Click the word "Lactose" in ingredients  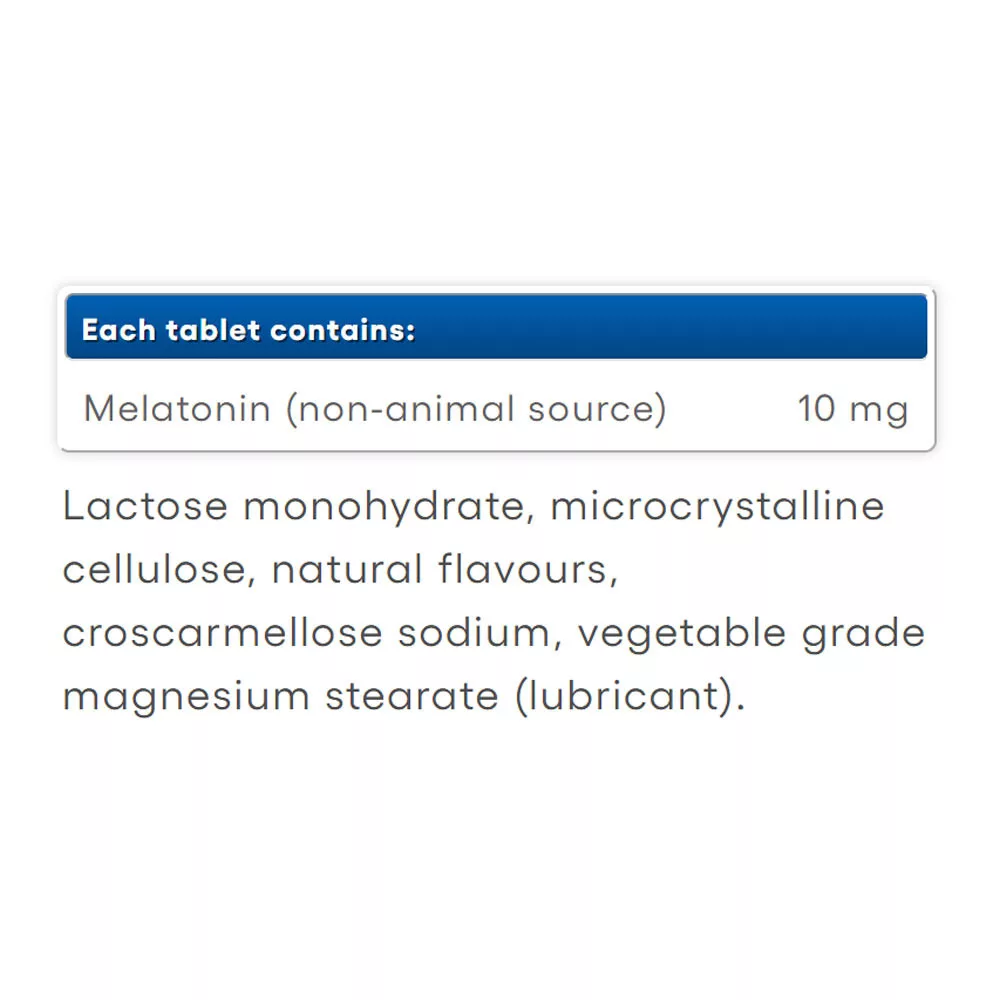[146, 506]
